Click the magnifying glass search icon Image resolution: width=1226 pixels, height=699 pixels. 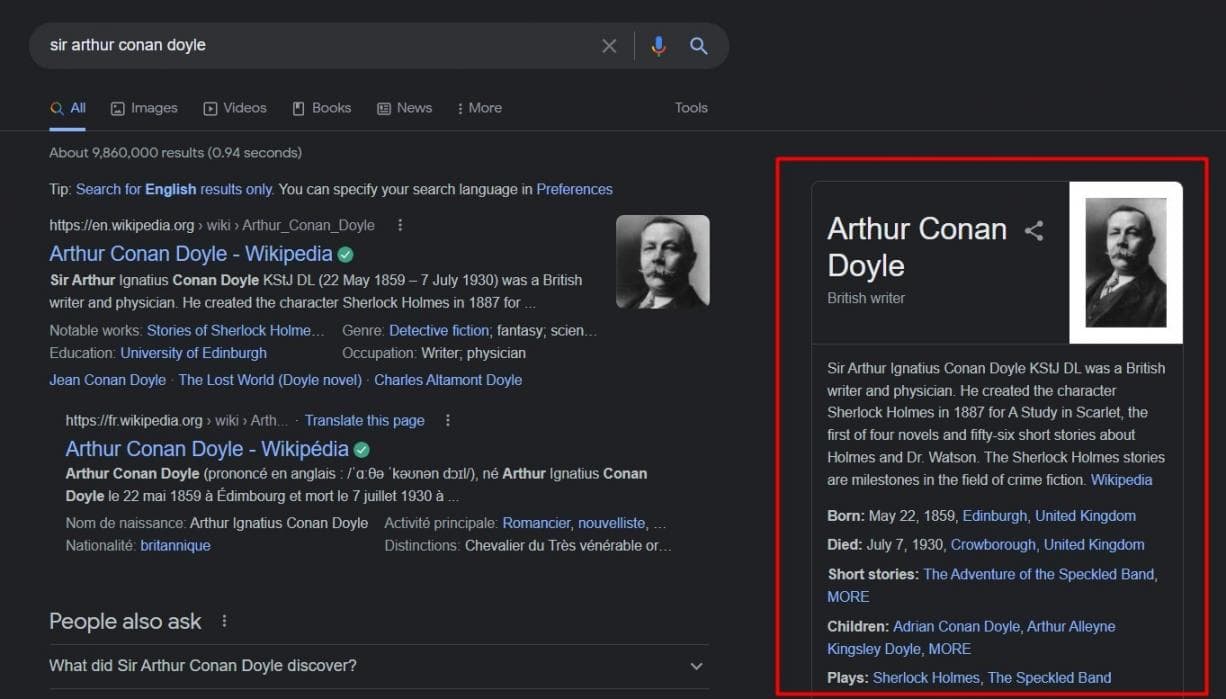[699, 46]
